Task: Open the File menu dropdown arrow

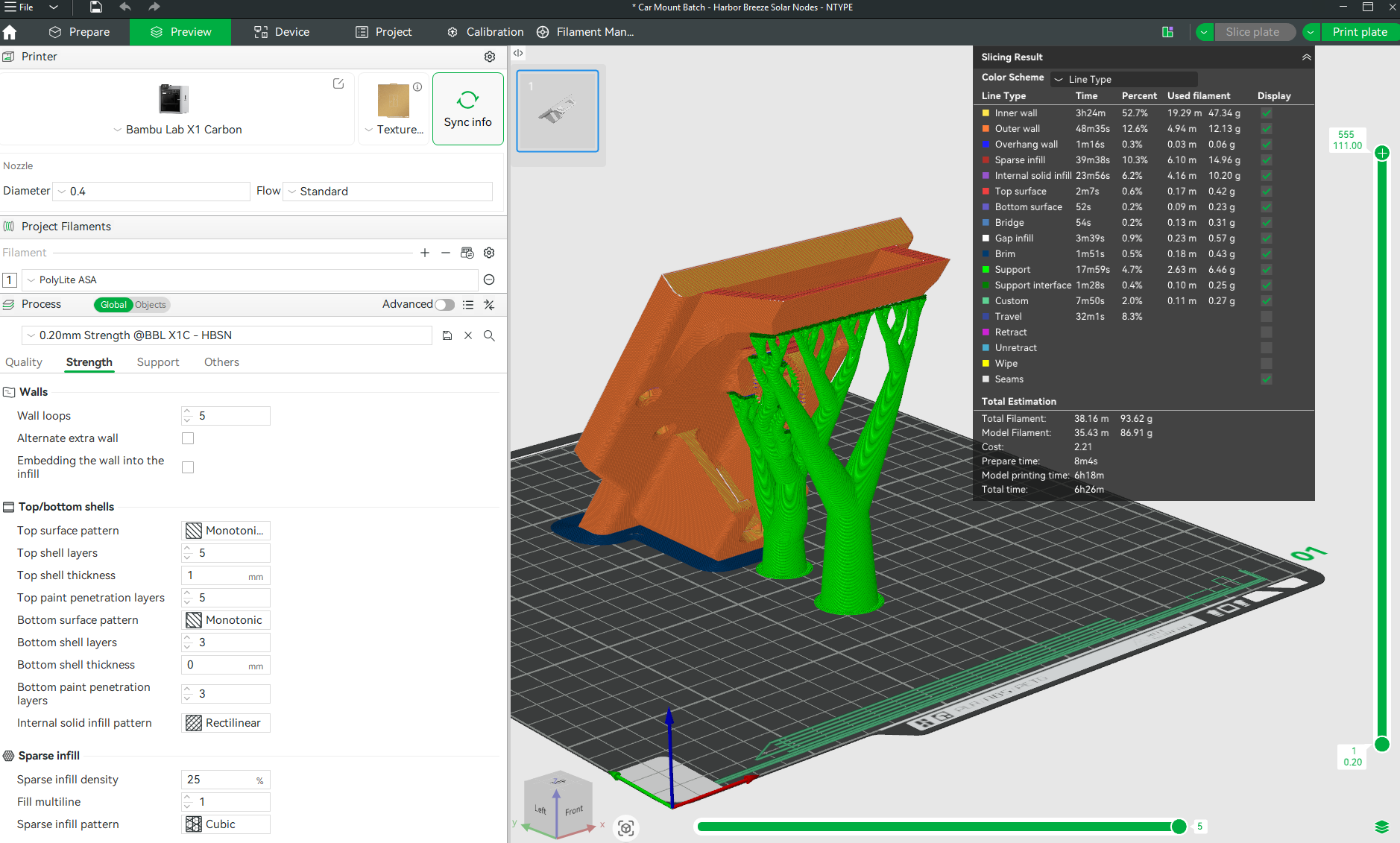Action: [54, 7]
